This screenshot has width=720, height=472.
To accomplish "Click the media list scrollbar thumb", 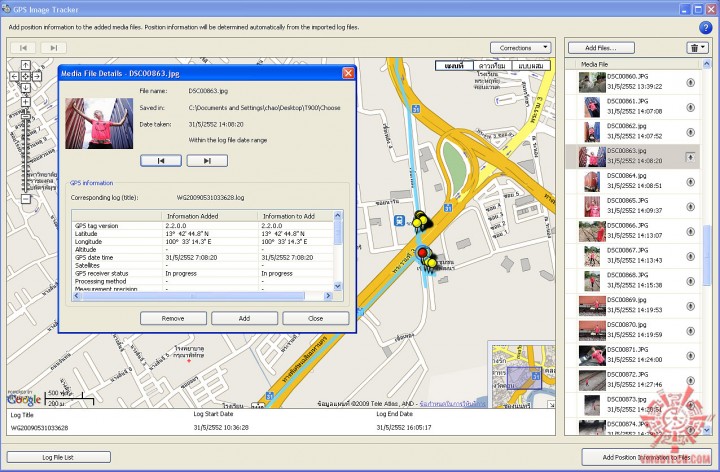I will tap(706, 255).
